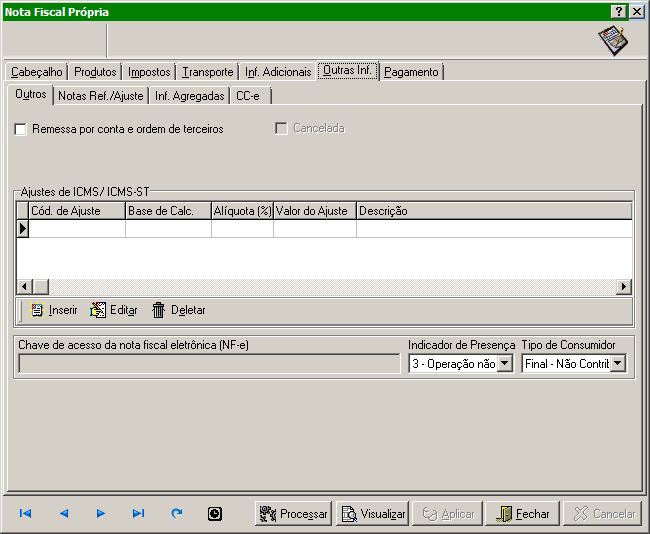Image resolution: width=650 pixels, height=534 pixels.
Task: Enable Remessa por conta e ordem de terceiros
Action: (x=21, y=129)
